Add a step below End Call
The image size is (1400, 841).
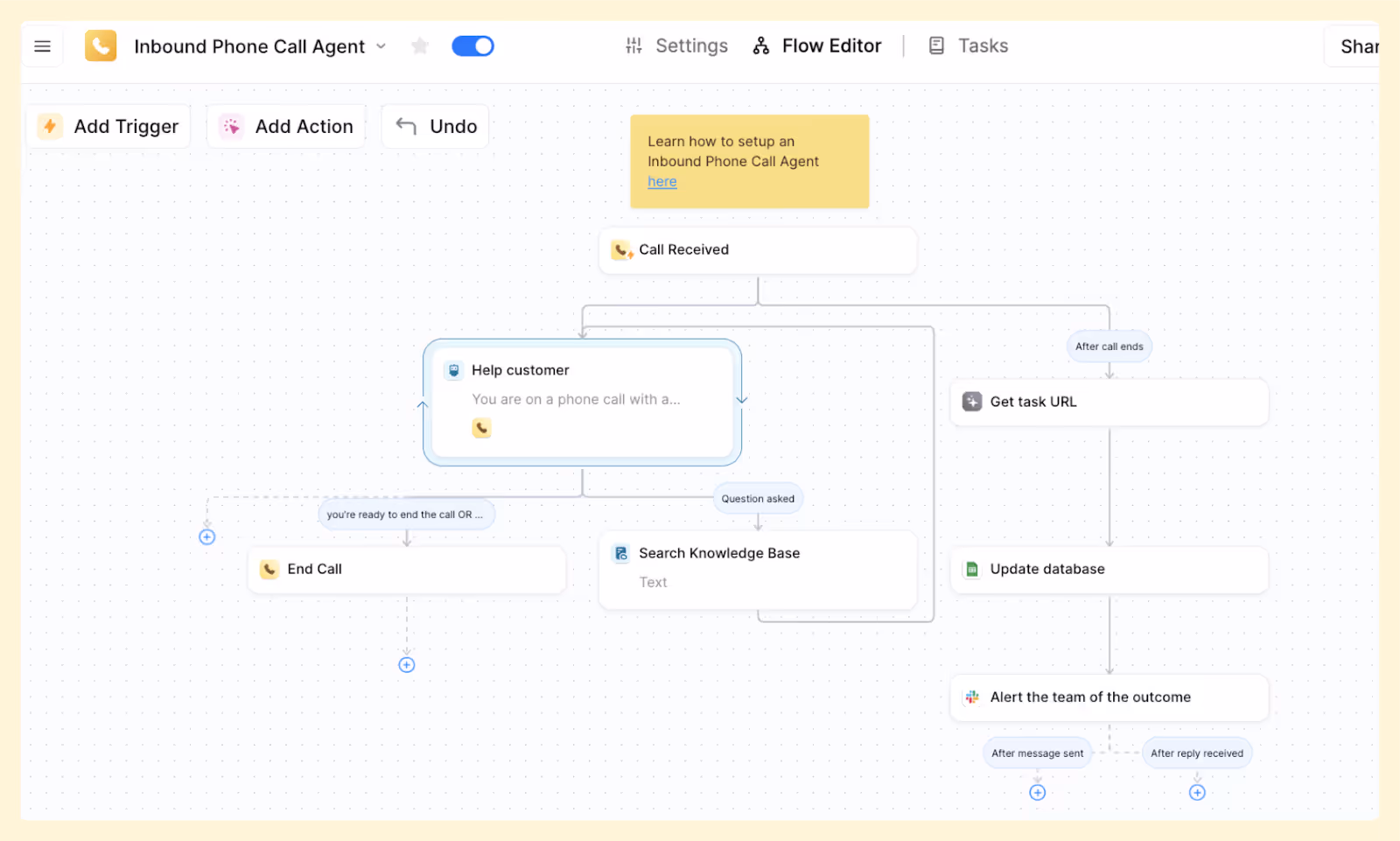[407, 665]
